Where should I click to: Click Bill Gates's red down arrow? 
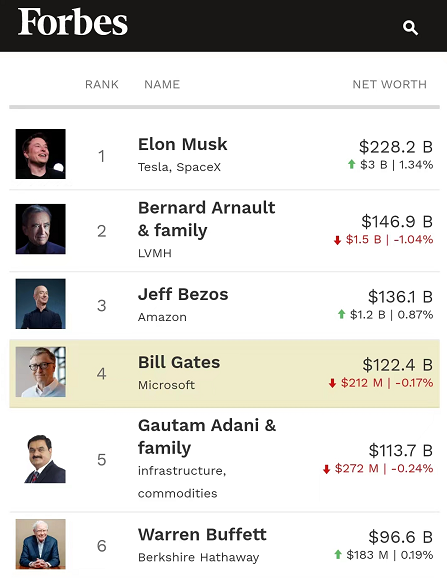click(332, 383)
